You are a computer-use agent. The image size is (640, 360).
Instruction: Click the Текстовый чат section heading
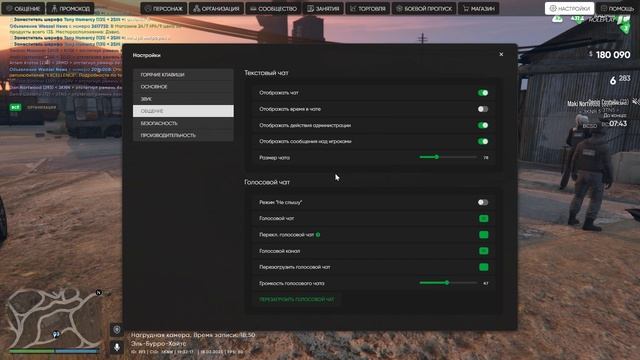[x=267, y=73]
